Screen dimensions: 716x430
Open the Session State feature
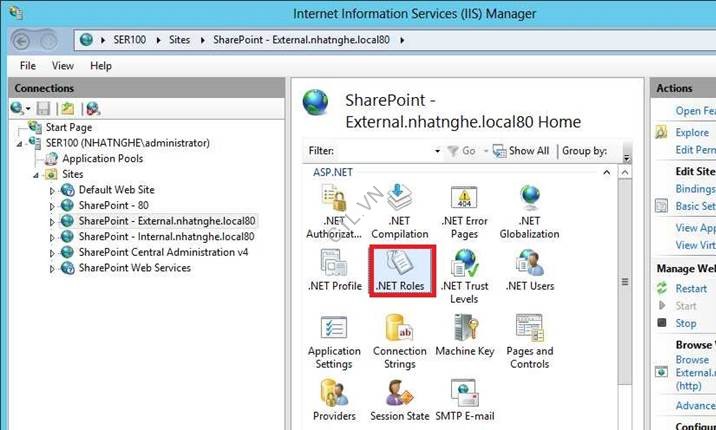[x=400, y=400]
